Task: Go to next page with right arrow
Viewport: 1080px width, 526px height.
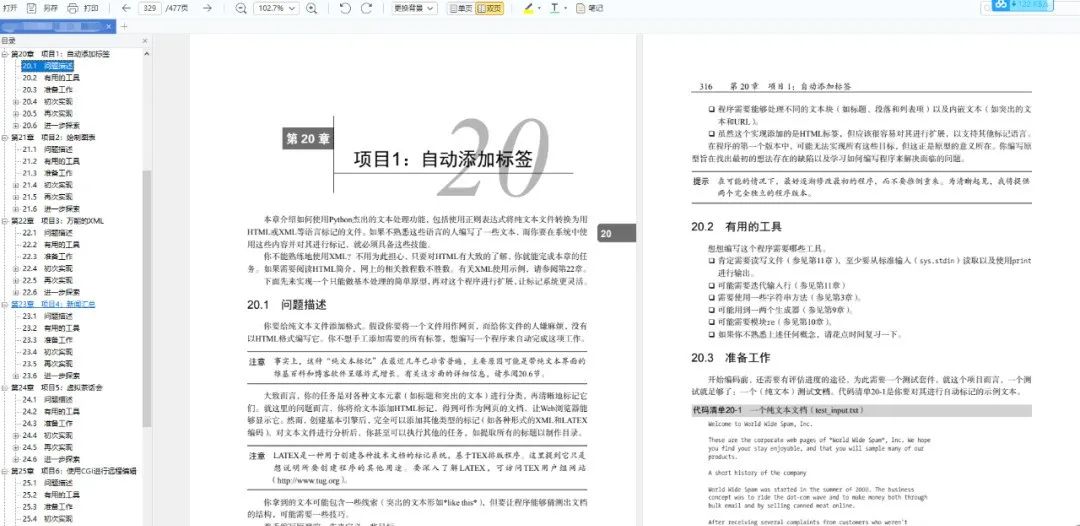Action: click(207, 8)
